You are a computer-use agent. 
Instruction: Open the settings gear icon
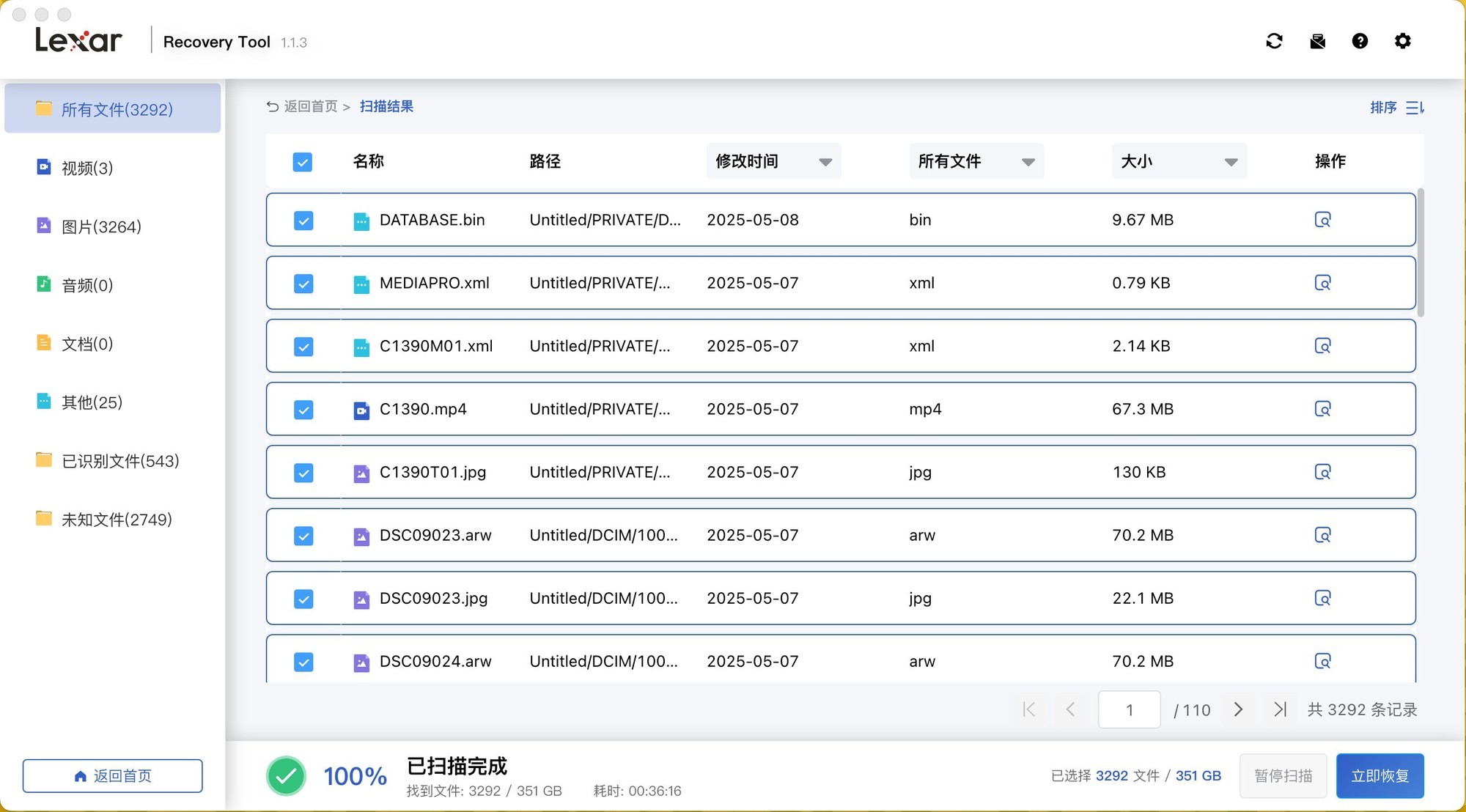(x=1402, y=41)
